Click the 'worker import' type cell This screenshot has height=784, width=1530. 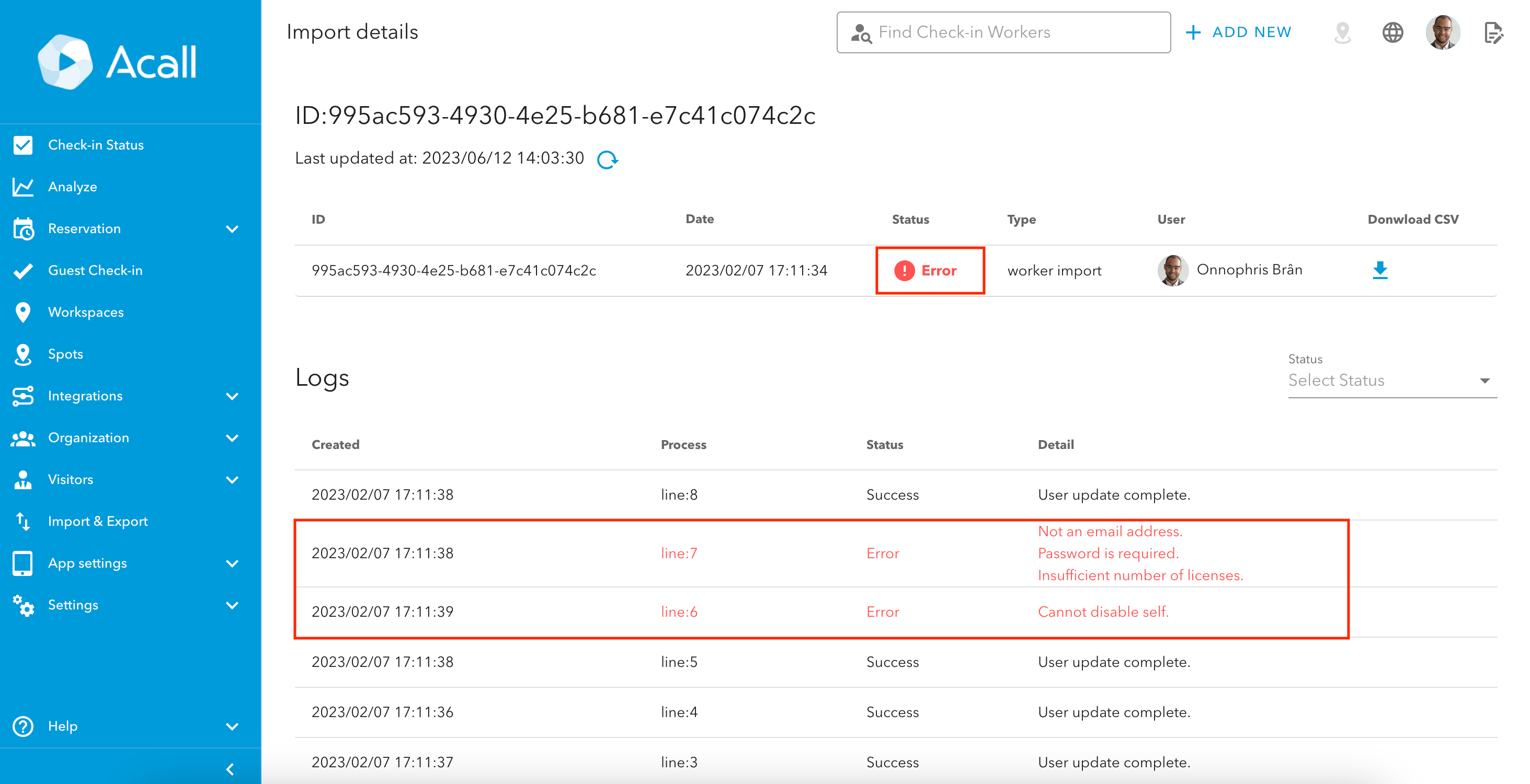coord(1054,271)
